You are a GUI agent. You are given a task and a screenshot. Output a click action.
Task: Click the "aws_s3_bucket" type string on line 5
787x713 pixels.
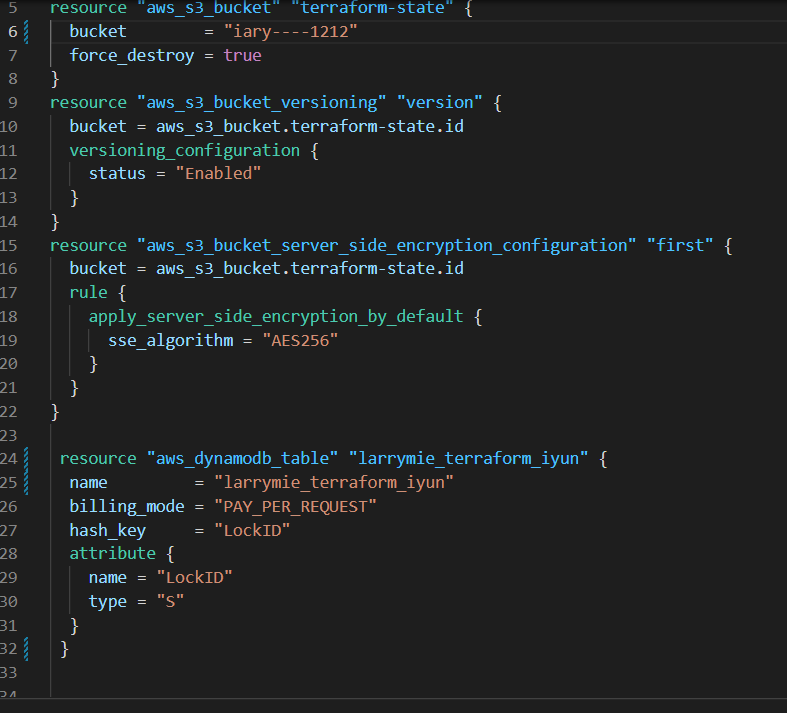pos(209,8)
